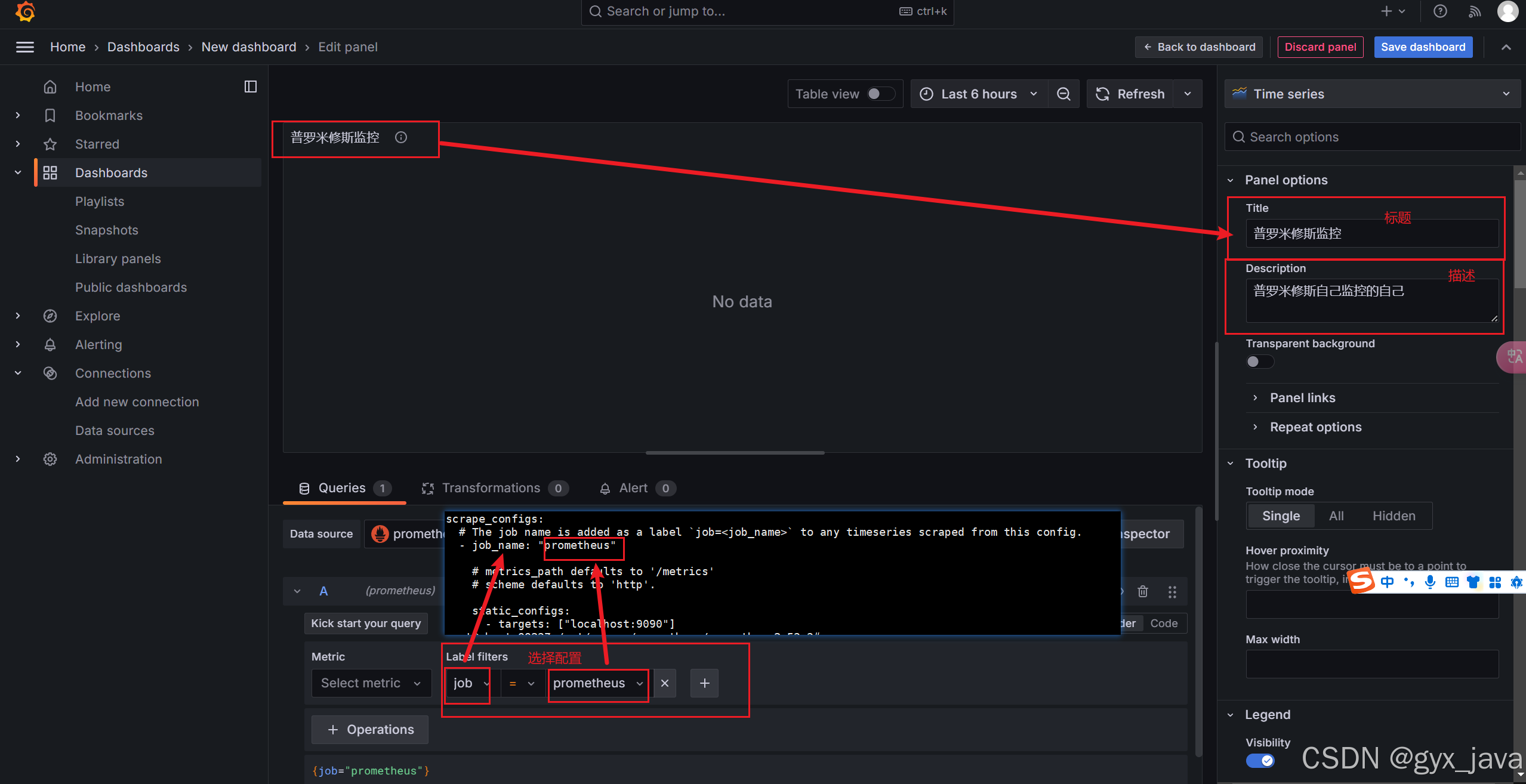Enable Transparent background switch
Image resolution: width=1526 pixels, height=784 pixels.
pyautogui.click(x=1259, y=362)
